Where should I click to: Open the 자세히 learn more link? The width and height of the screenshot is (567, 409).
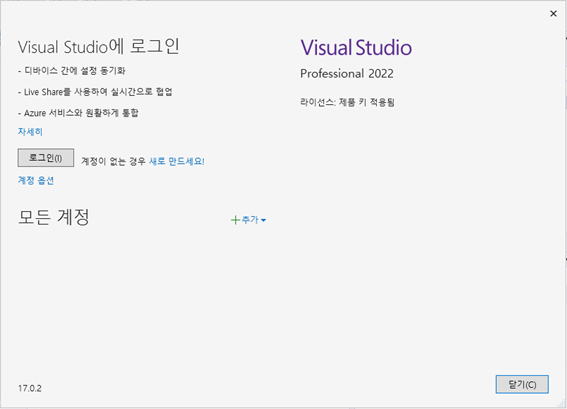30,132
